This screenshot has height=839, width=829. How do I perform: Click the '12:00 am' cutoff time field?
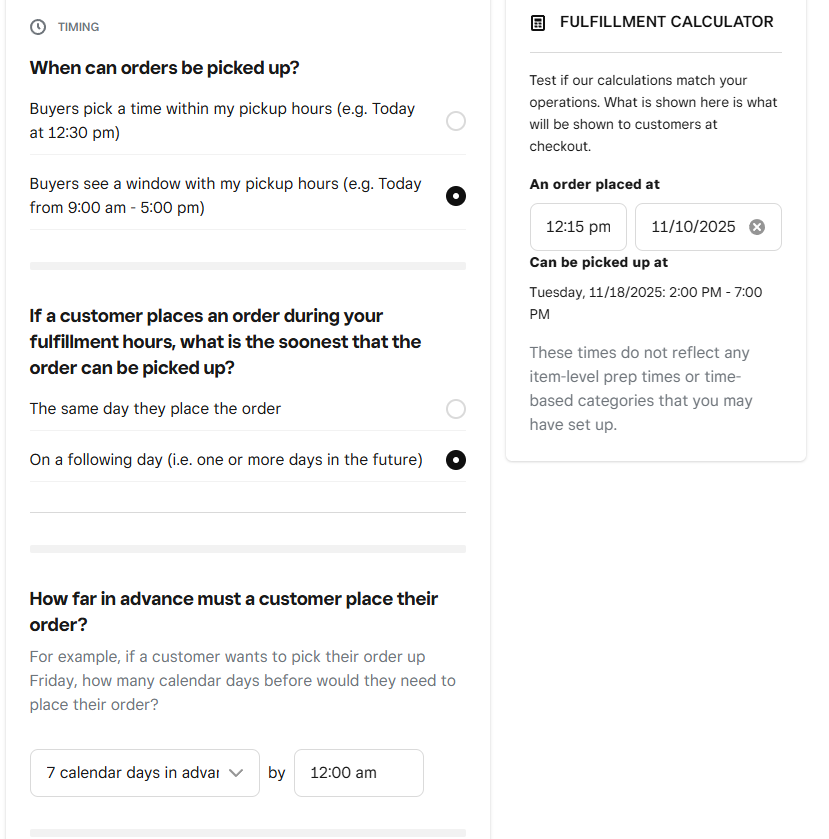(358, 773)
